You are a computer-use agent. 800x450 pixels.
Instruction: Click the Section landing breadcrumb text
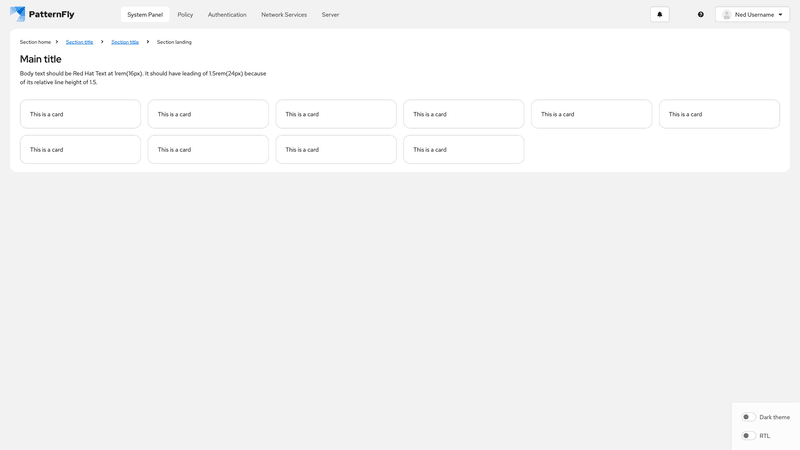(174, 42)
